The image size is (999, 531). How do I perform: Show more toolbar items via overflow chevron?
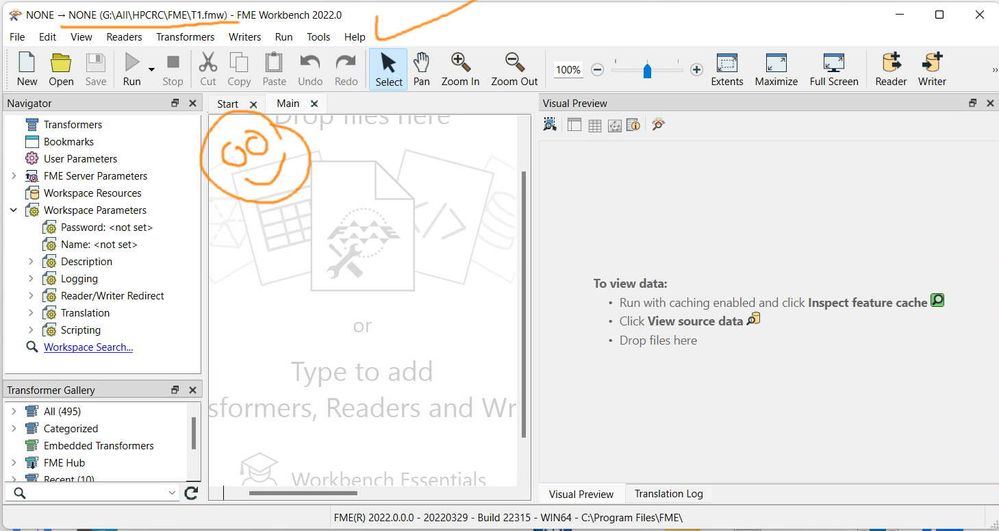(x=995, y=69)
